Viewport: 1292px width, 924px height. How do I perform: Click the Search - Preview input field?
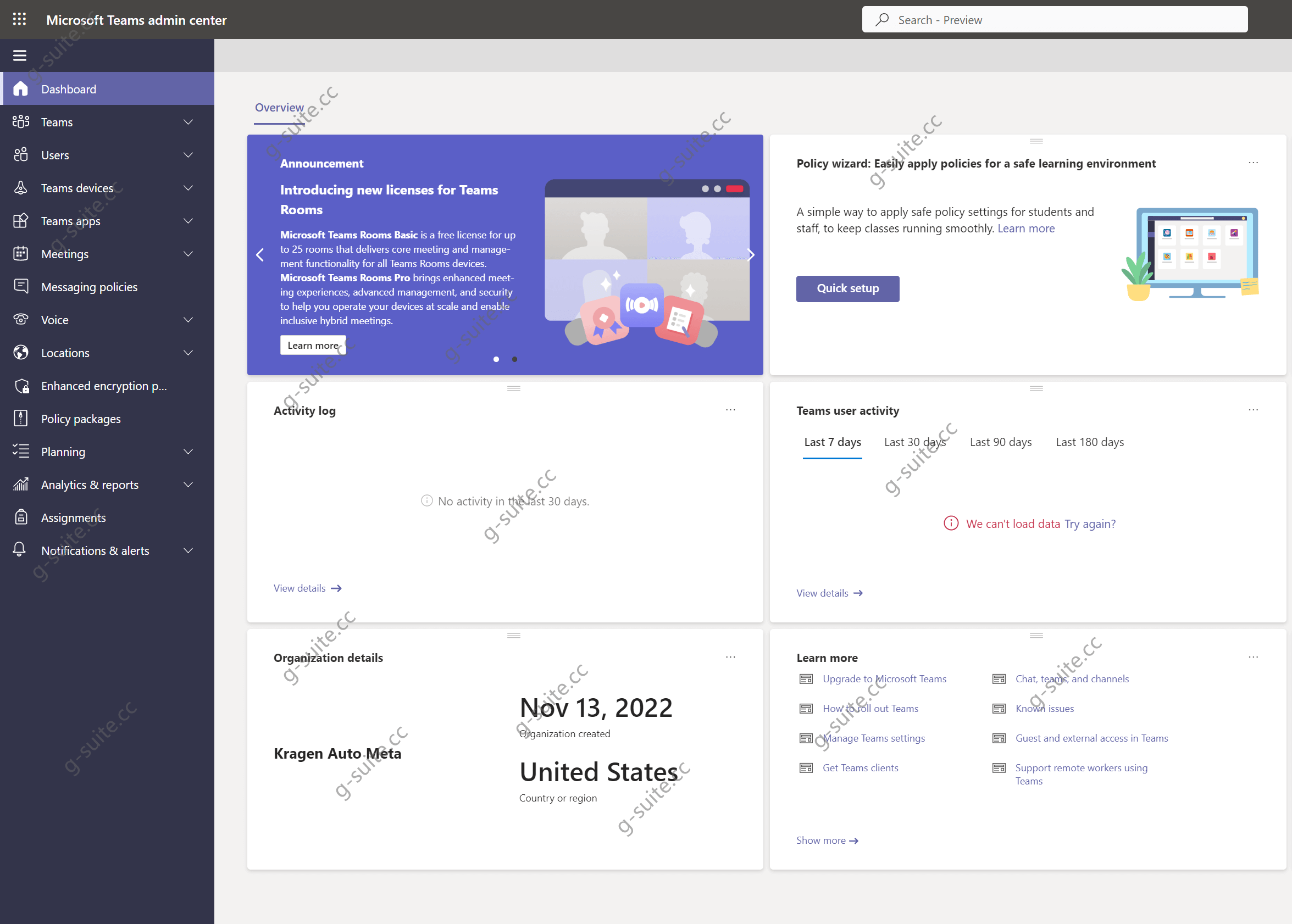[x=1055, y=20]
